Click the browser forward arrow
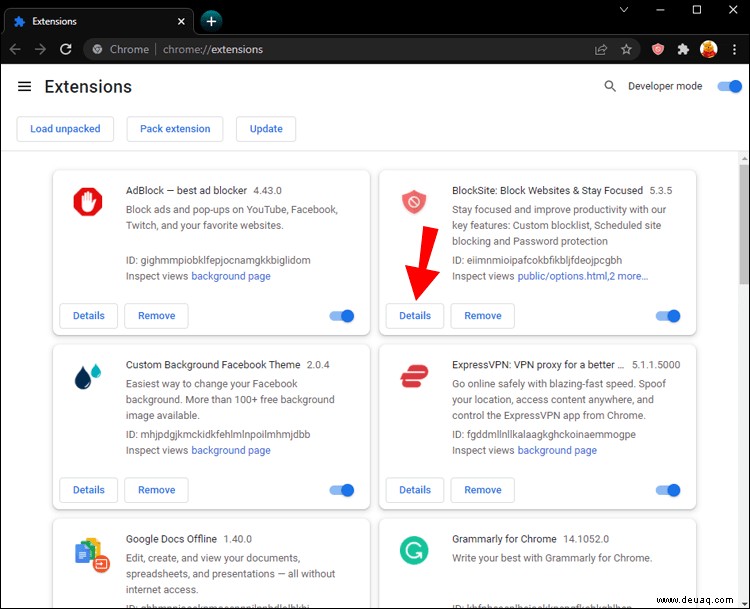The image size is (750, 609). point(41,49)
